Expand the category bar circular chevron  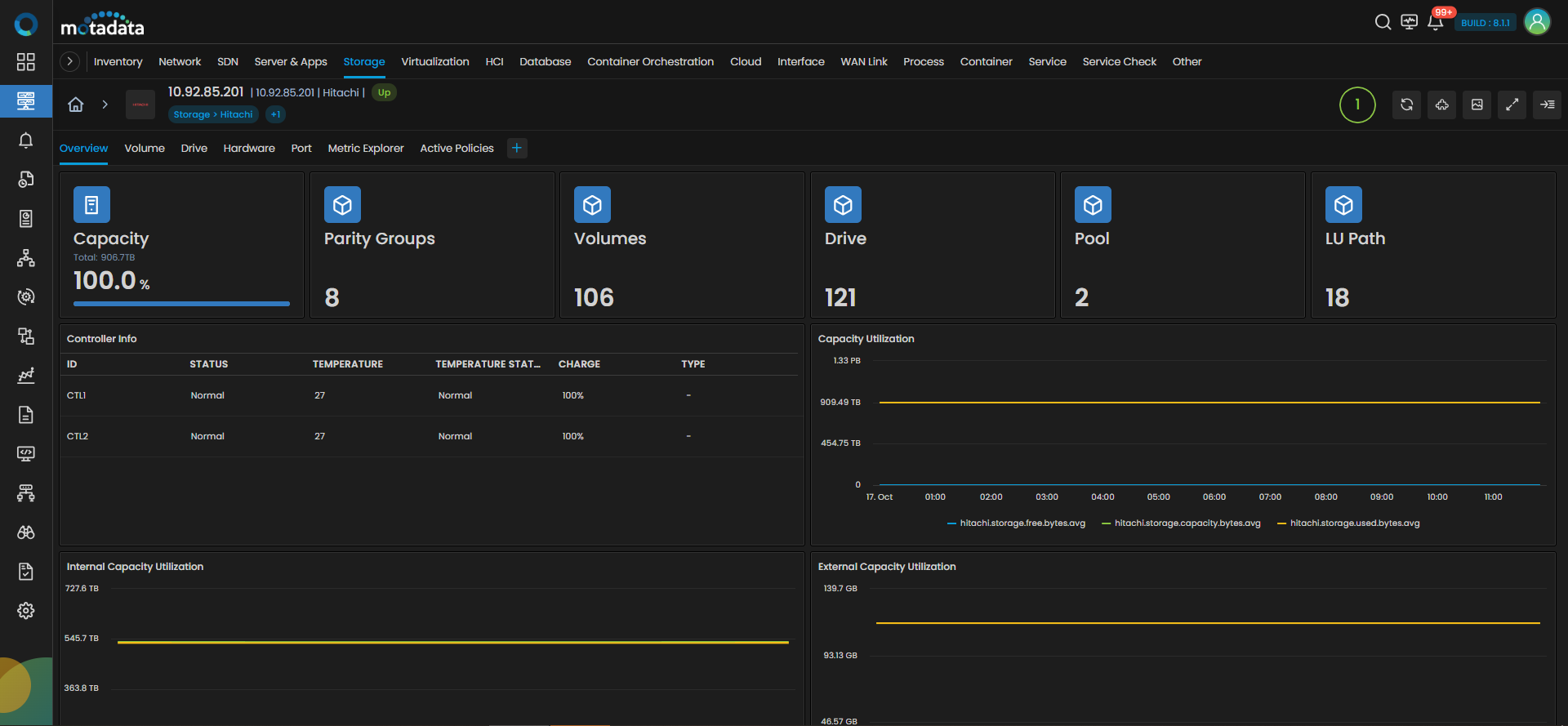[x=70, y=61]
